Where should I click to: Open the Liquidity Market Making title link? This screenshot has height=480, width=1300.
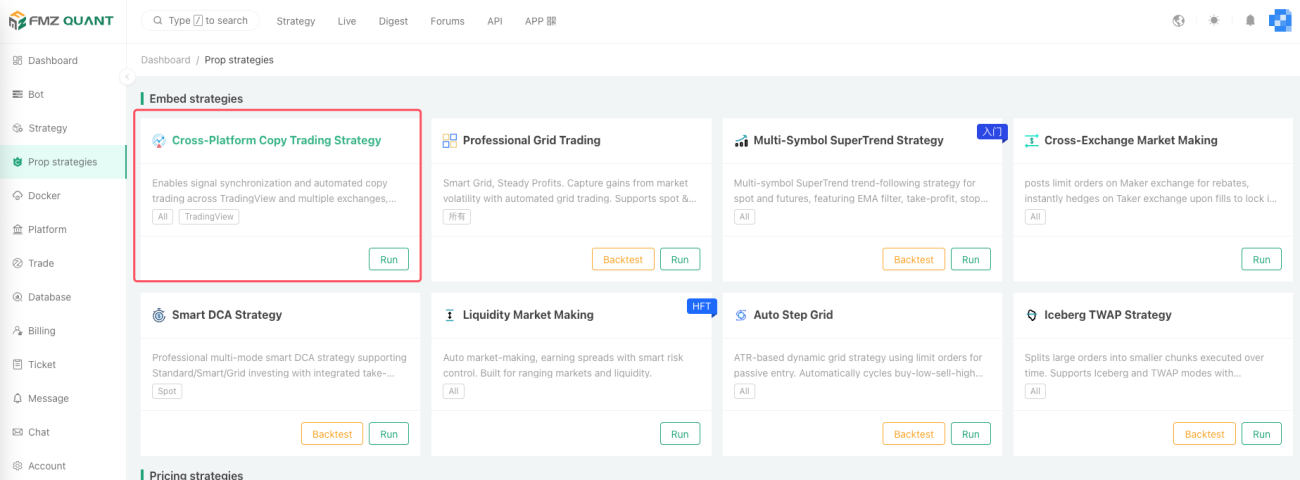[x=528, y=315]
